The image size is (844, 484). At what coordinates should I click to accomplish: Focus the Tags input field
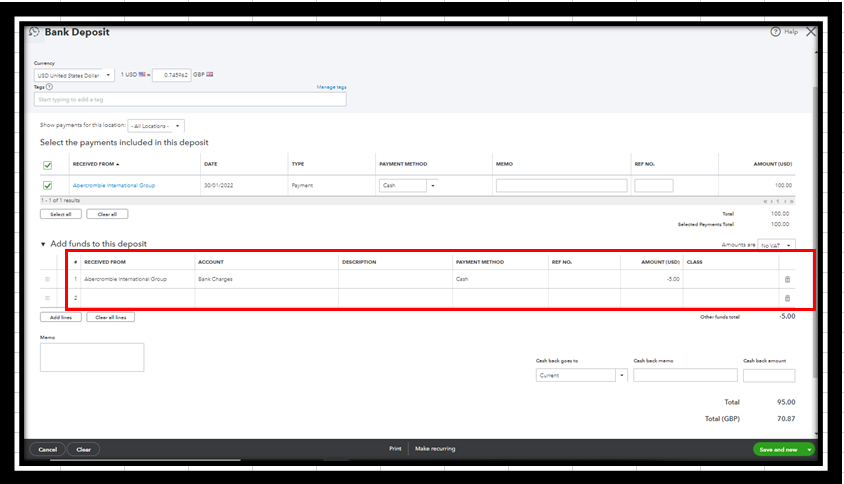point(190,99)
